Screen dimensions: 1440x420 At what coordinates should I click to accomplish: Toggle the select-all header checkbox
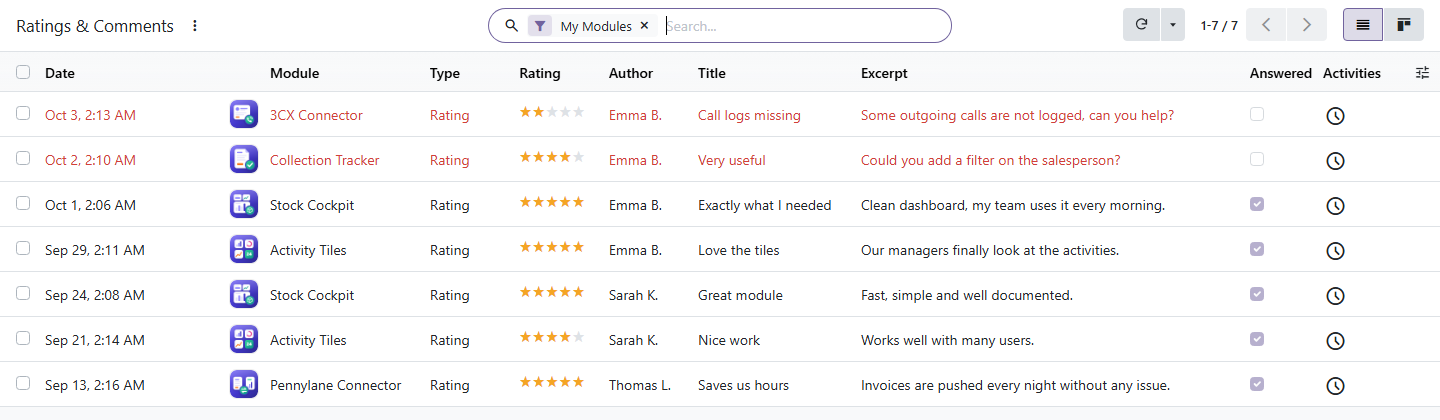click(x=23, y=72)
